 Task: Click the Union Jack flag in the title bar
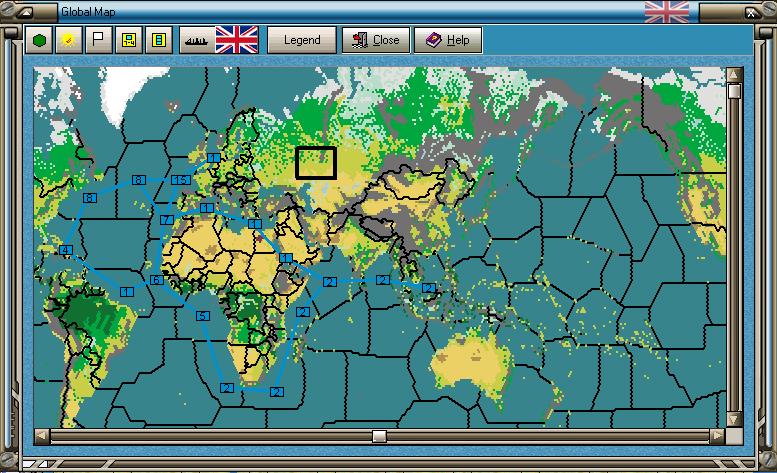tap(666, 11)
